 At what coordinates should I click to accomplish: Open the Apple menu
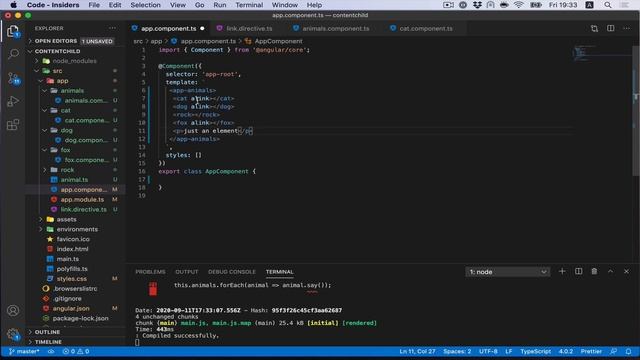[x=13, y=5]
